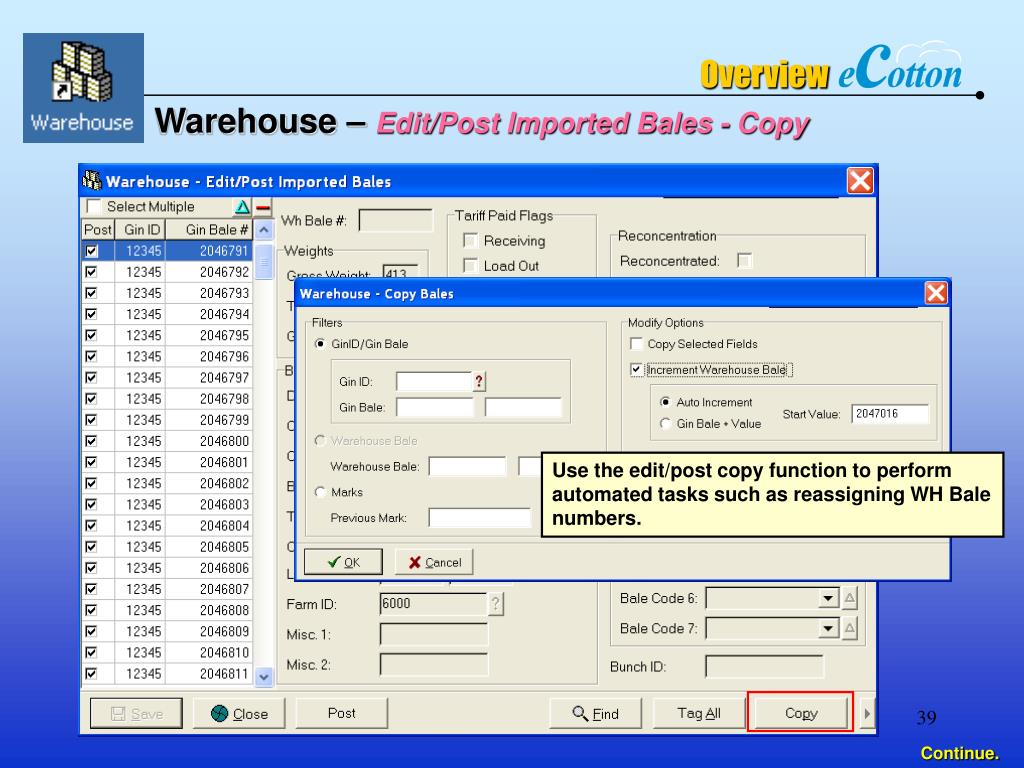
Task: Click the Gin ID lookup question mark
Action: pyautogui.click(x=479, y=381)
